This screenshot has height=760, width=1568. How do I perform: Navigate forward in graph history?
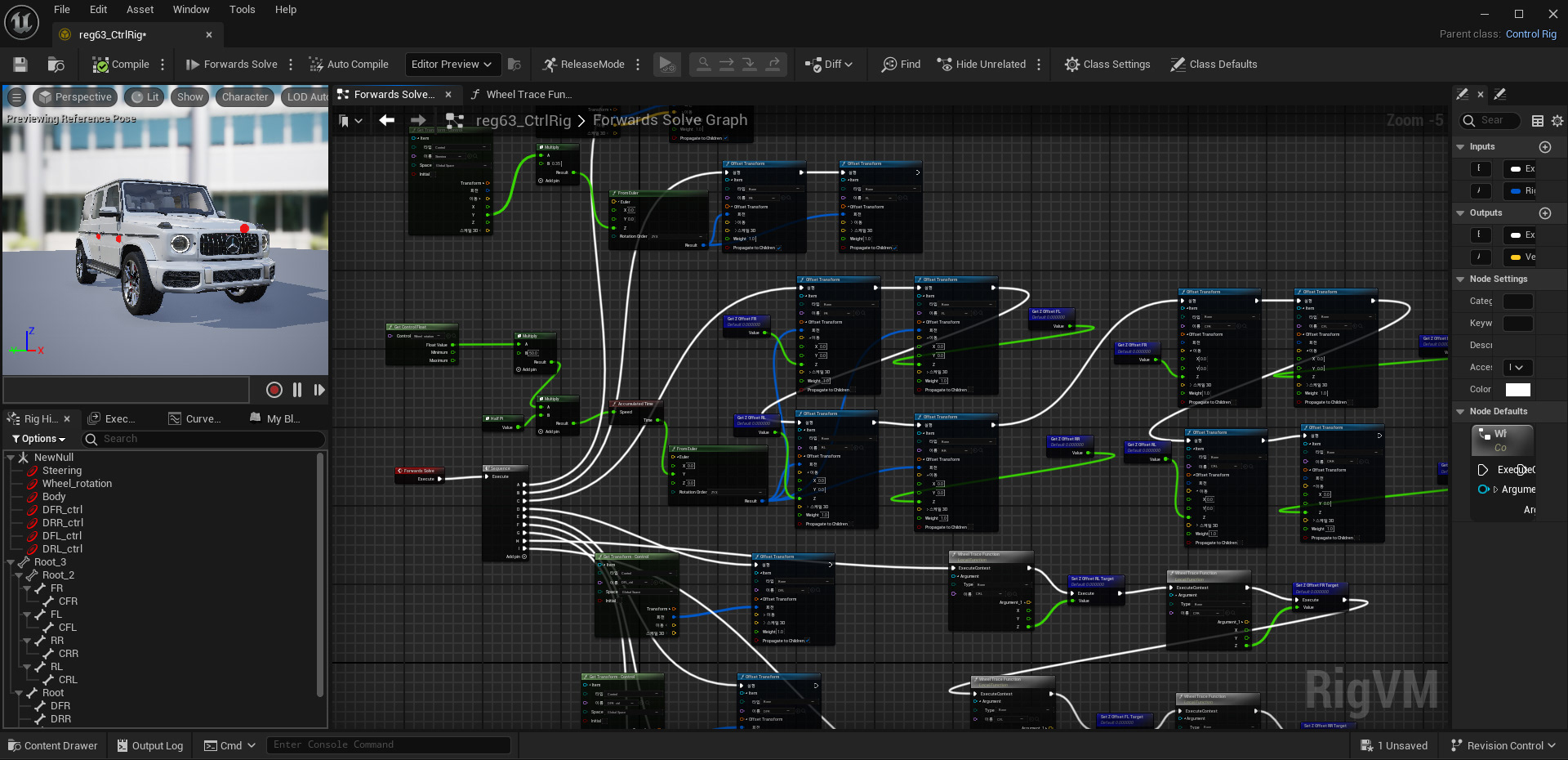418,120
